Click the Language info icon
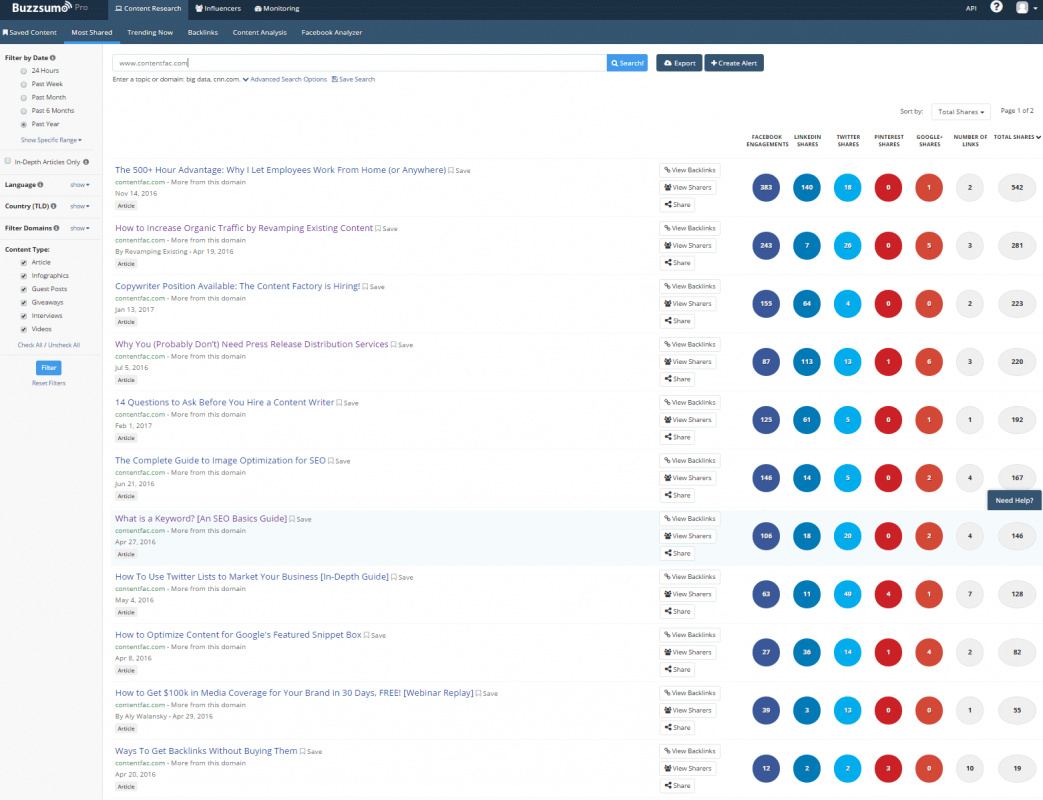The image size is (1043, 800). (x=41, y=185)
